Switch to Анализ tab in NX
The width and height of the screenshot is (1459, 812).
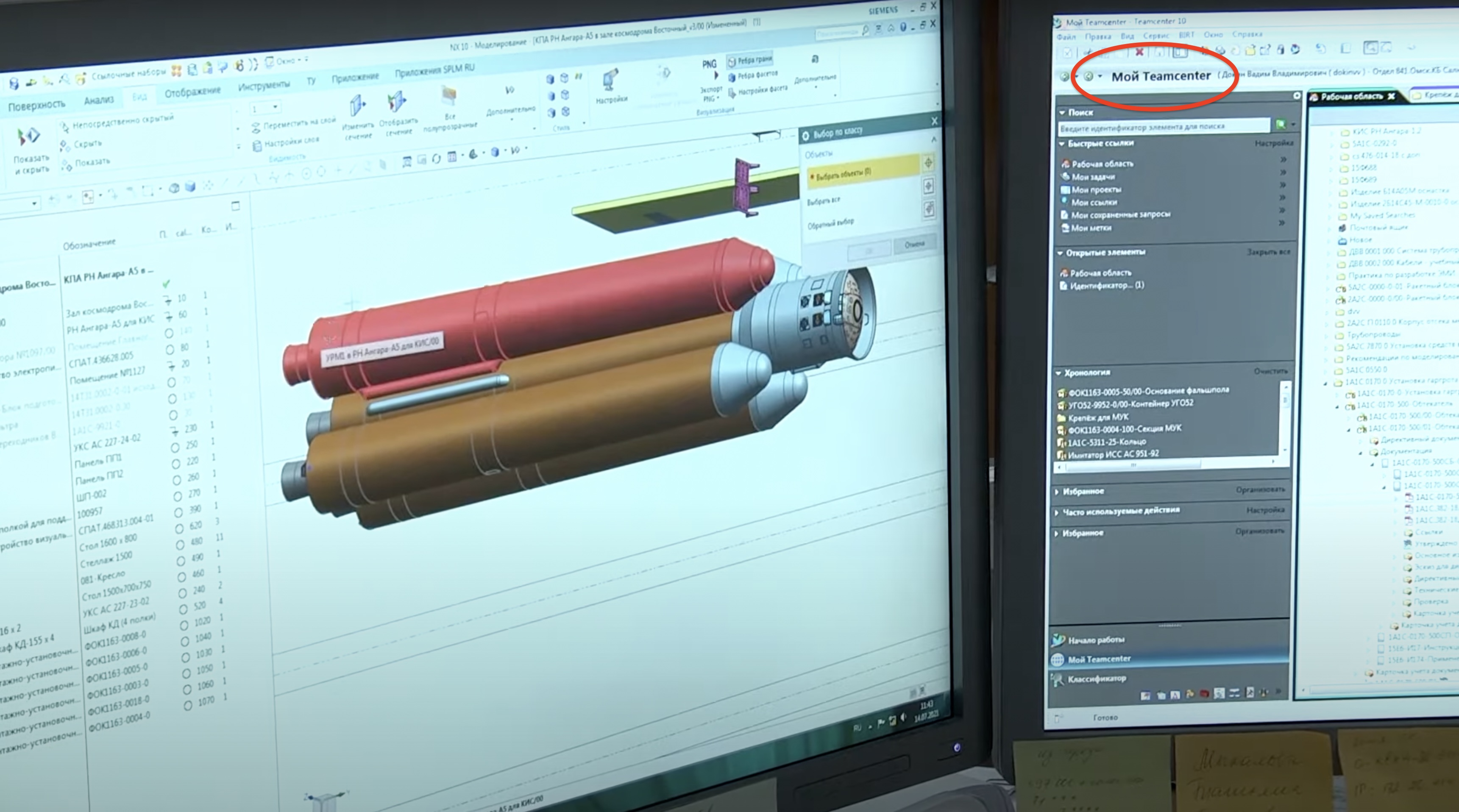(98, 100)
